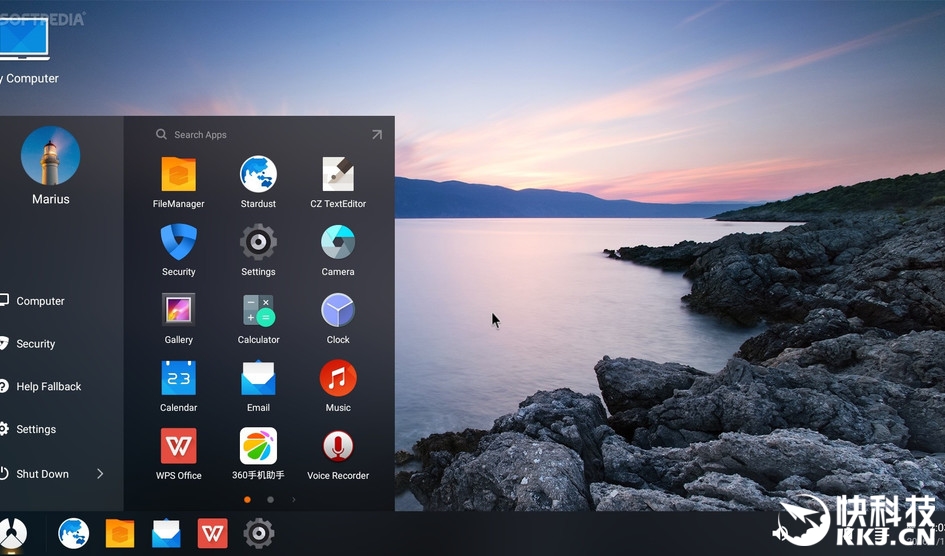This screenshot has height=556, width=945.
Task: Open the Security shield app in grid
Action: (178, 243)
